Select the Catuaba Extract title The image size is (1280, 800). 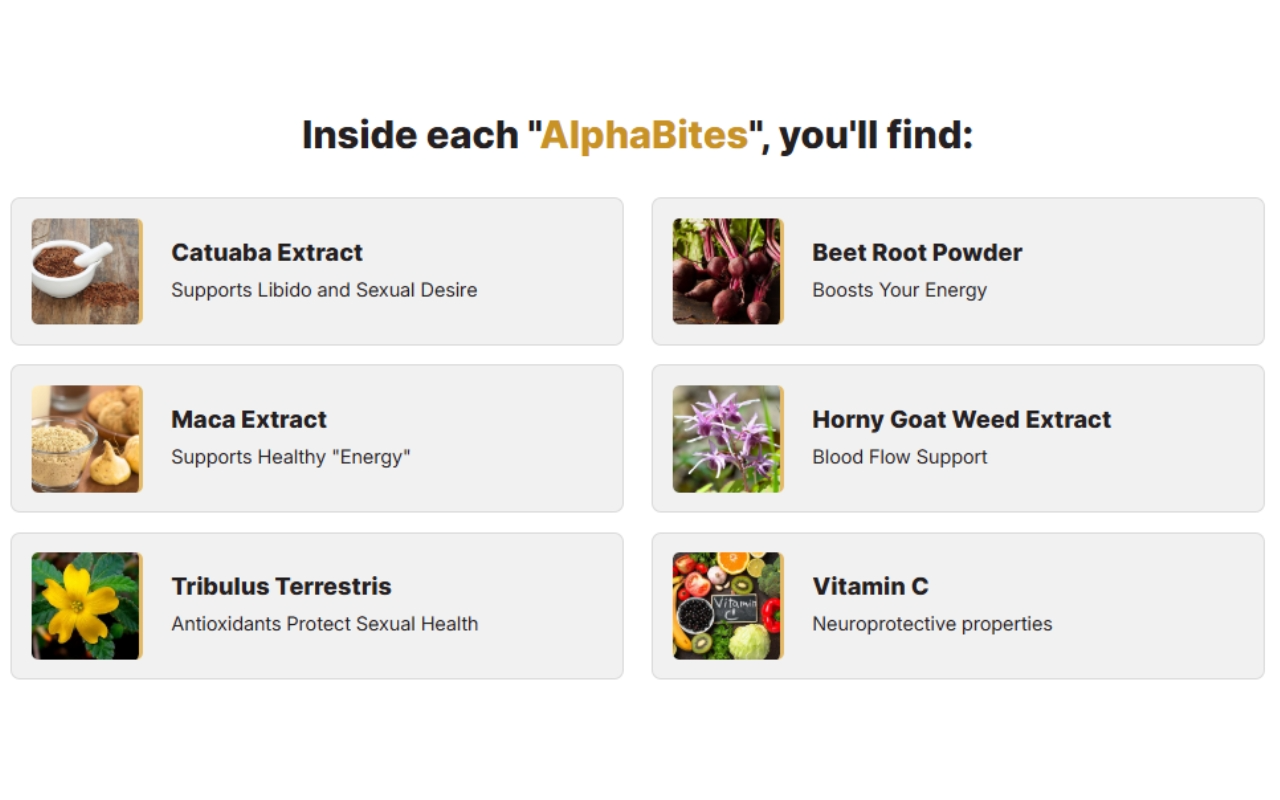[267, 252]
